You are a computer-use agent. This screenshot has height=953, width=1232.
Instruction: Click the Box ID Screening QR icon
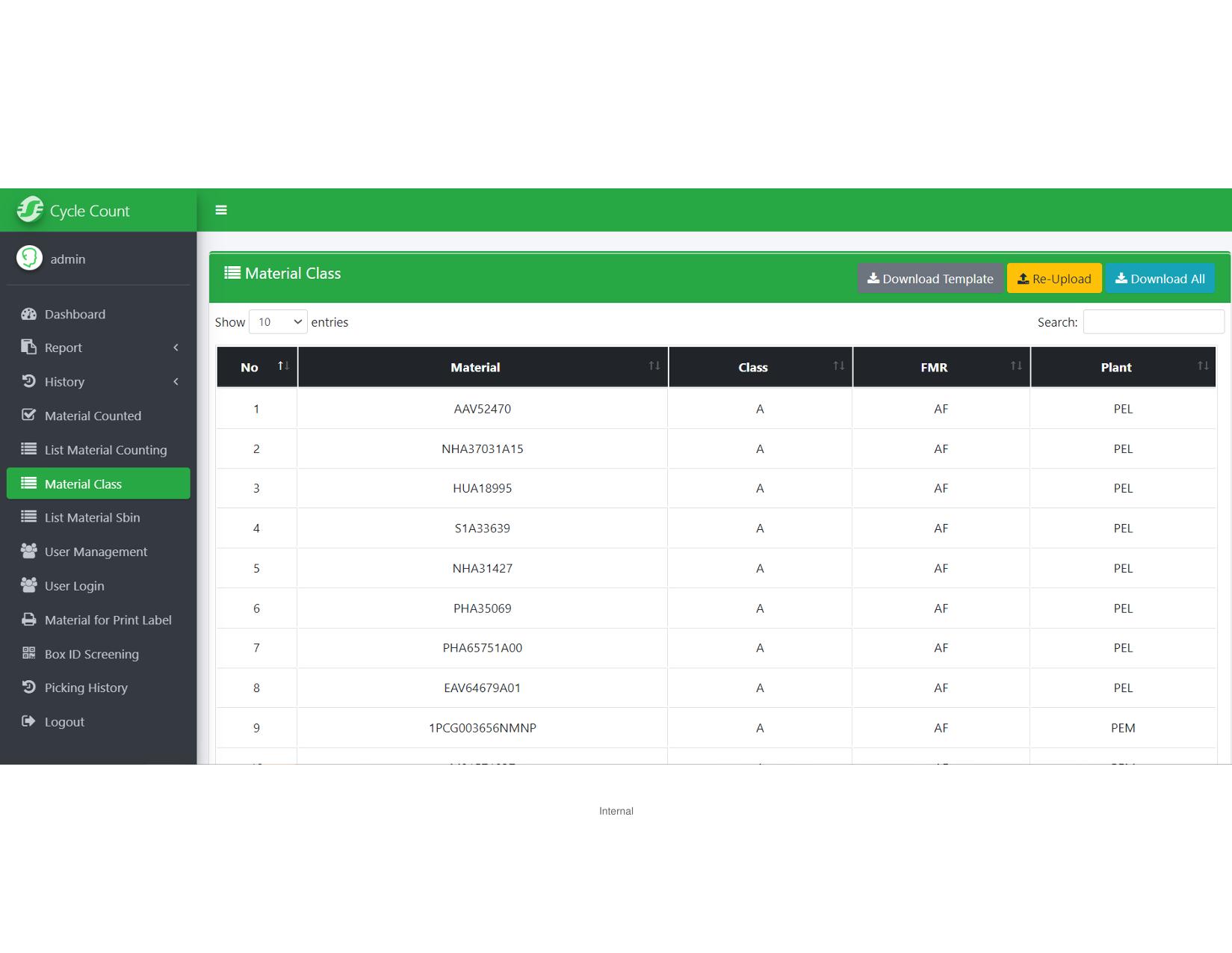29,653
